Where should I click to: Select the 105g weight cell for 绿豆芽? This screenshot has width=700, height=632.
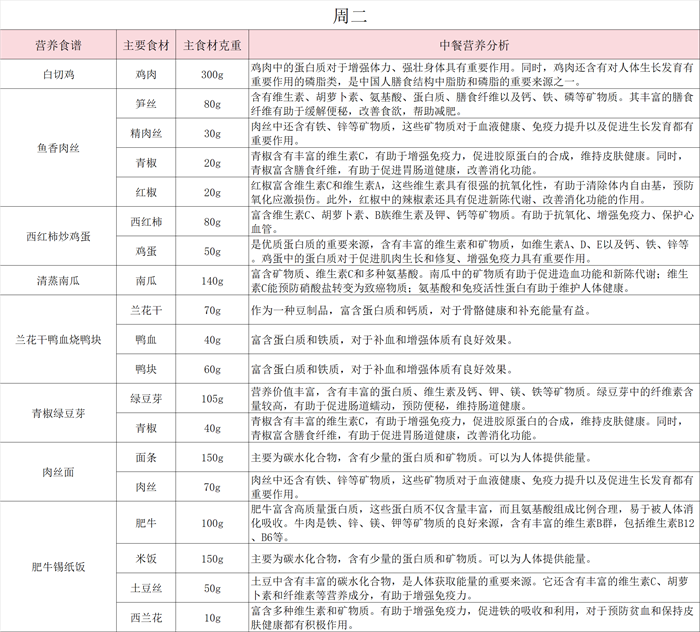coord(211,399)
